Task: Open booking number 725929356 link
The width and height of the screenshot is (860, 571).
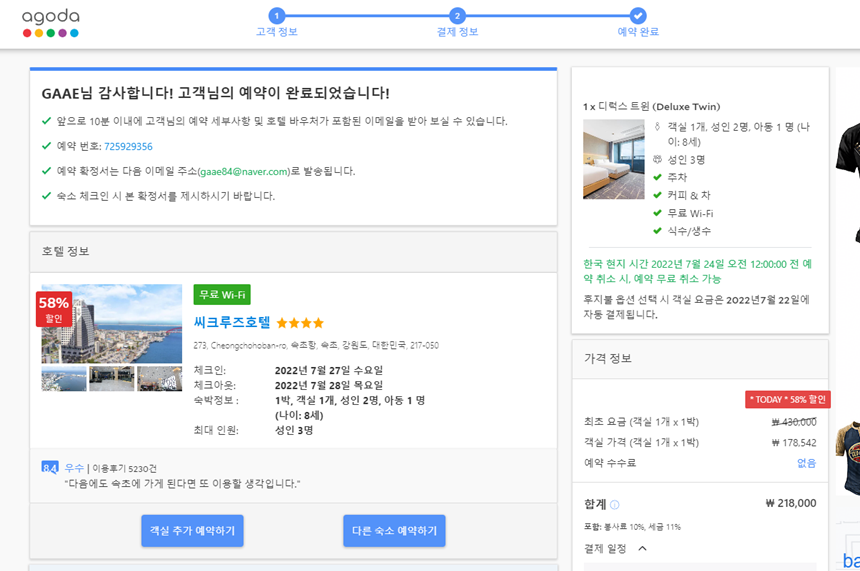Action: point(128,146)
